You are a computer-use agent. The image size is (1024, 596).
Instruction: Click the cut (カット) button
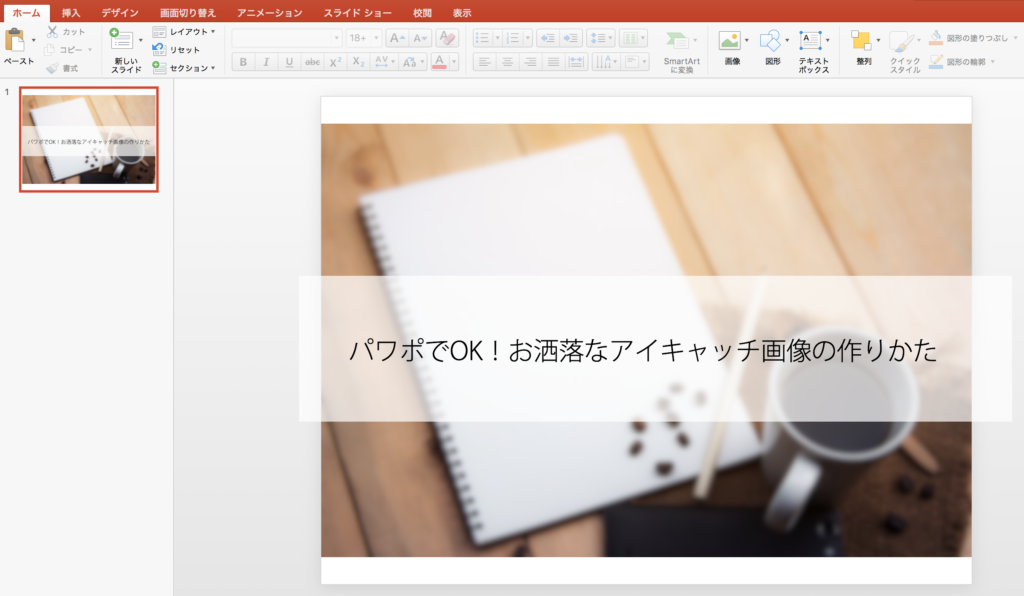(66, 32)
